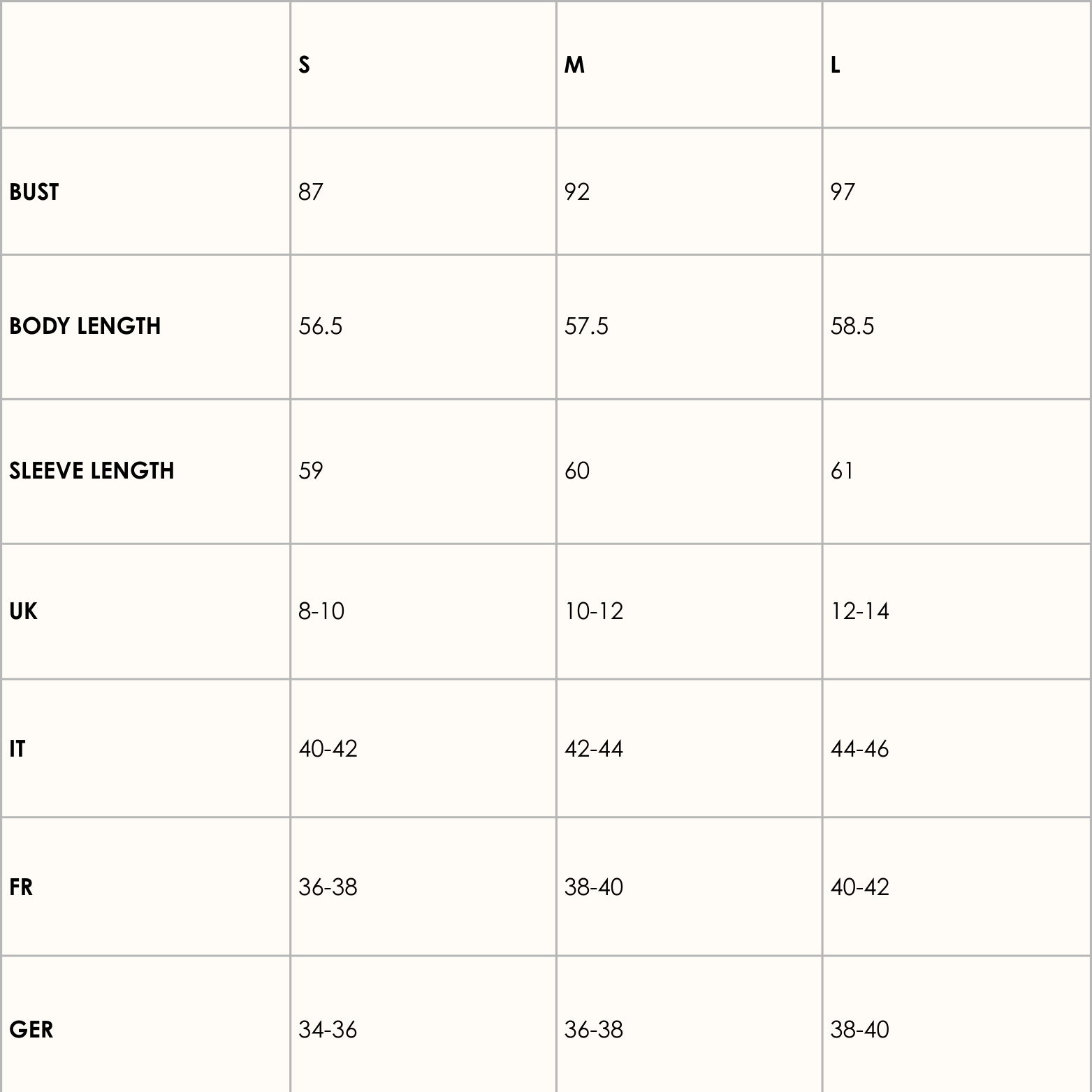Select the GER row label

[x=31, y=1029]
